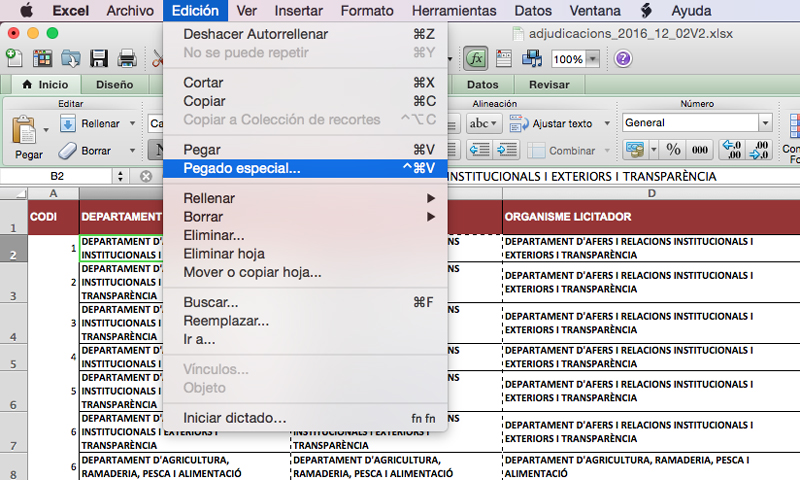
Task: Select Copiar in the Edición menu
Action: (x=305, y=101)
